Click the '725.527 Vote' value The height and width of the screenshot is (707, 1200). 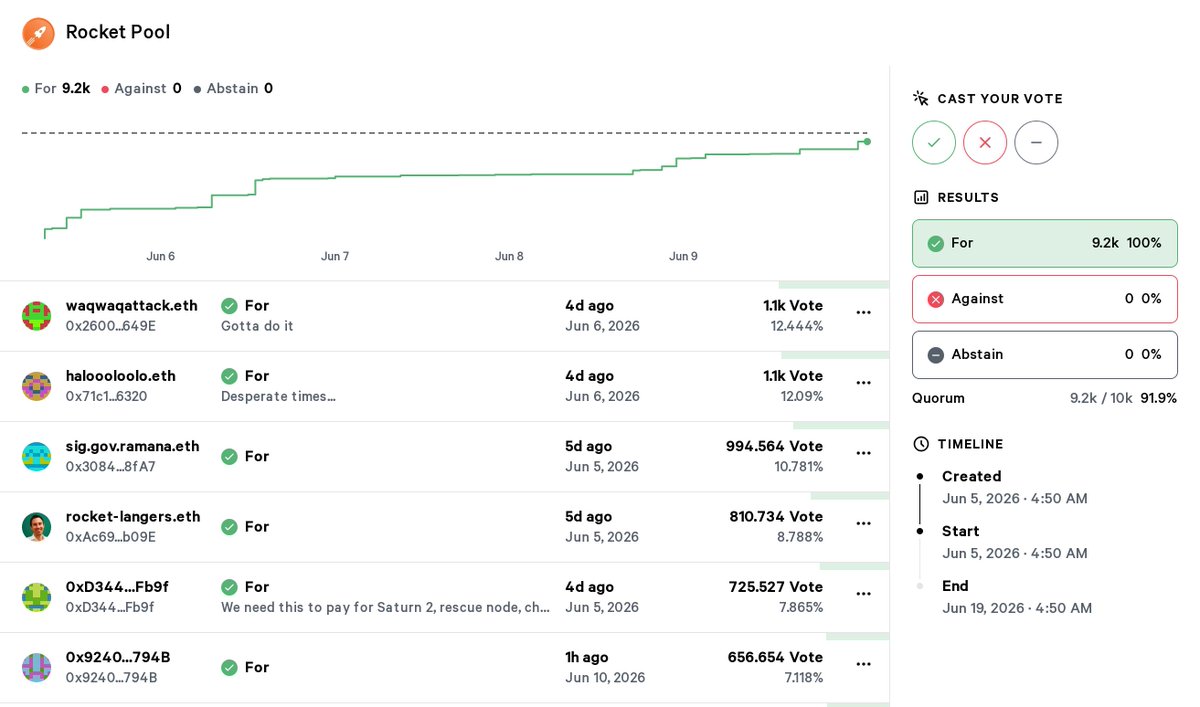776,587
